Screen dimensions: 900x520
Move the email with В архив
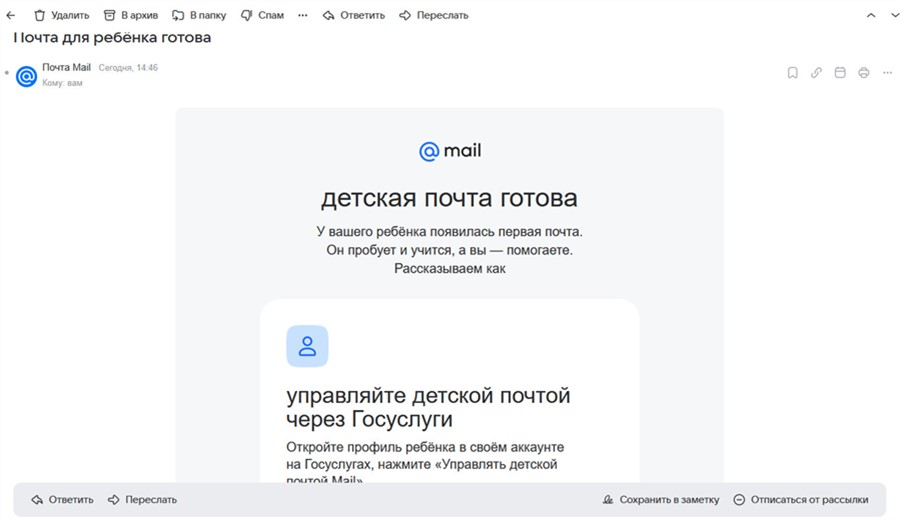click(x=131, y=15)
